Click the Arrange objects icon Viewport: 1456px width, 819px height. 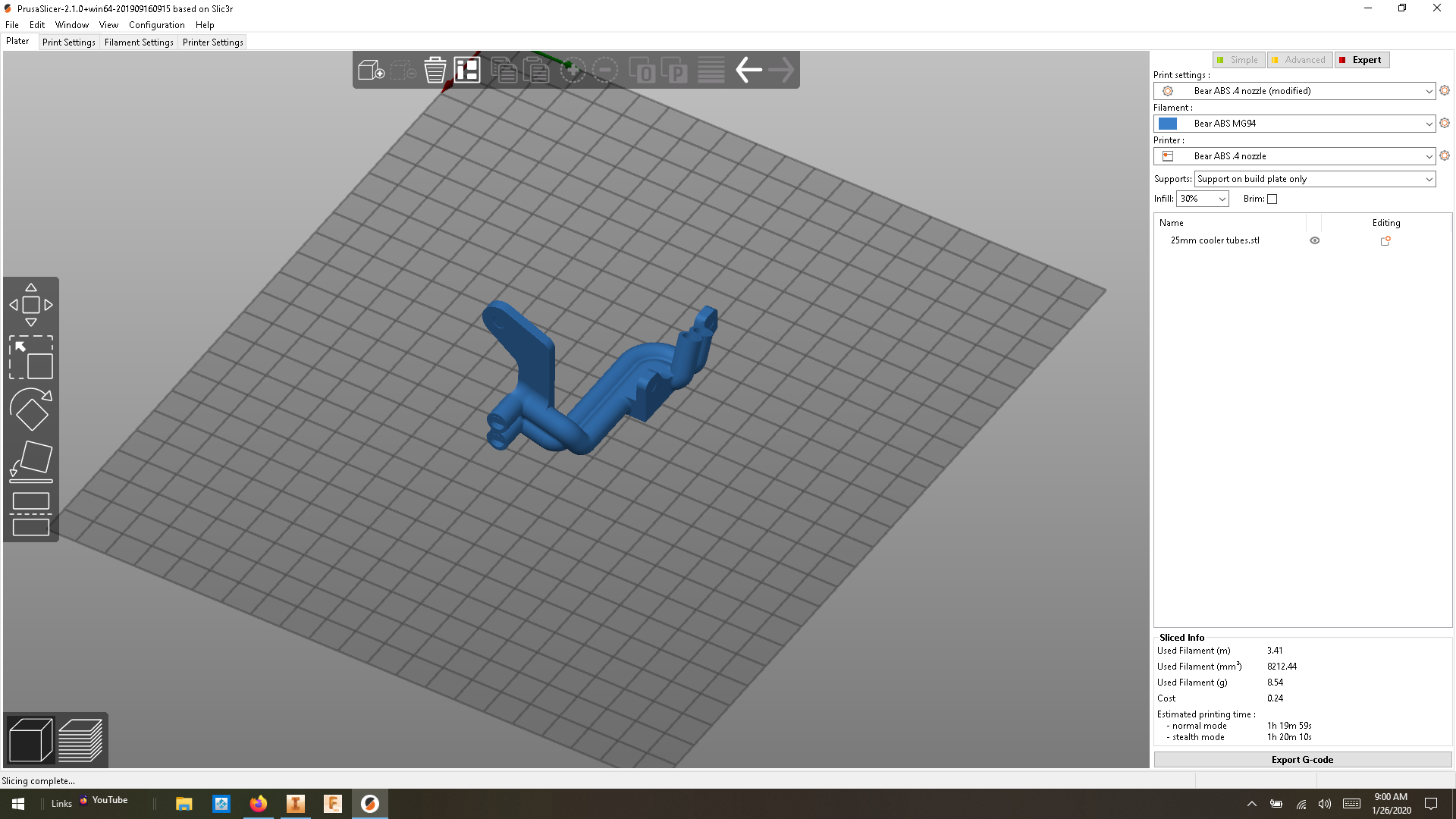[x=467, y=71]
